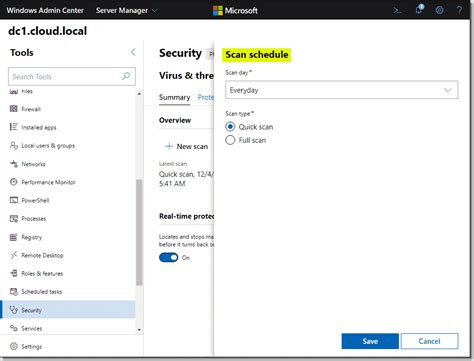
Task: Open the notifications bell icon
Action: tap(419, 9)
